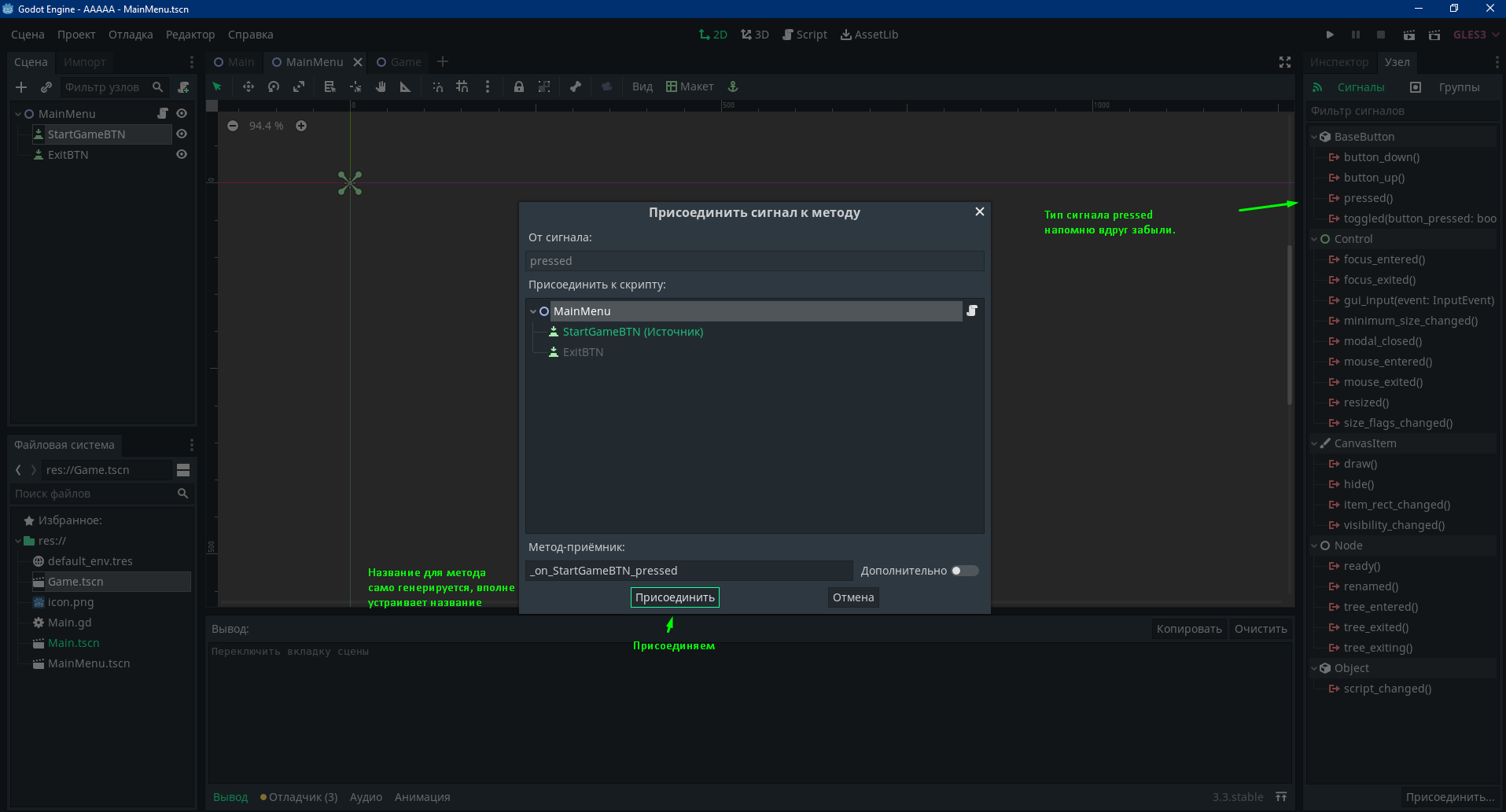1506x812 pixels.
Task: Click Копировать in the output panel
Action: pos(1189,629)
